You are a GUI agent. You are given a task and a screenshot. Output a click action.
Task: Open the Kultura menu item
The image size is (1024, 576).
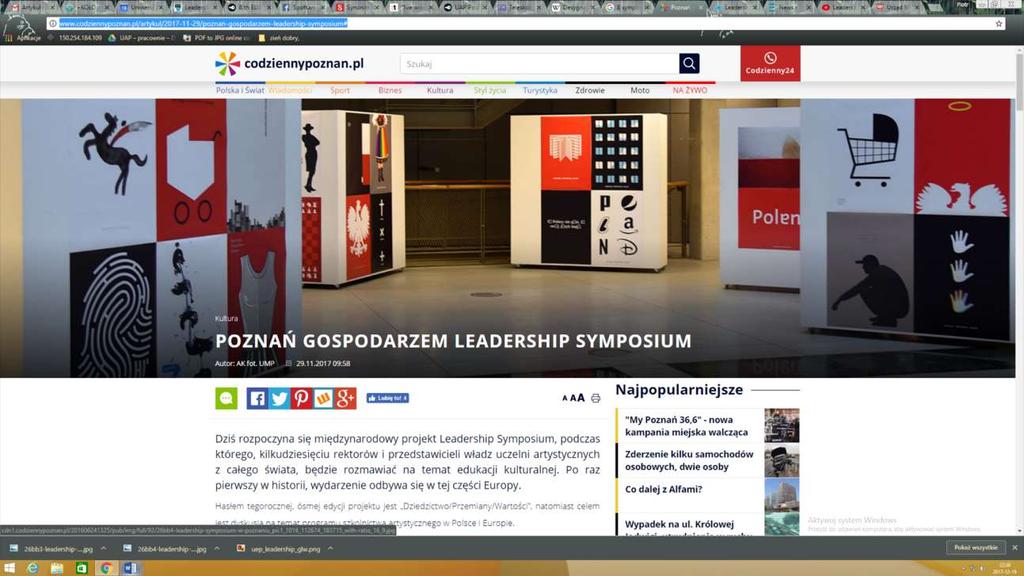click(440, 90)
